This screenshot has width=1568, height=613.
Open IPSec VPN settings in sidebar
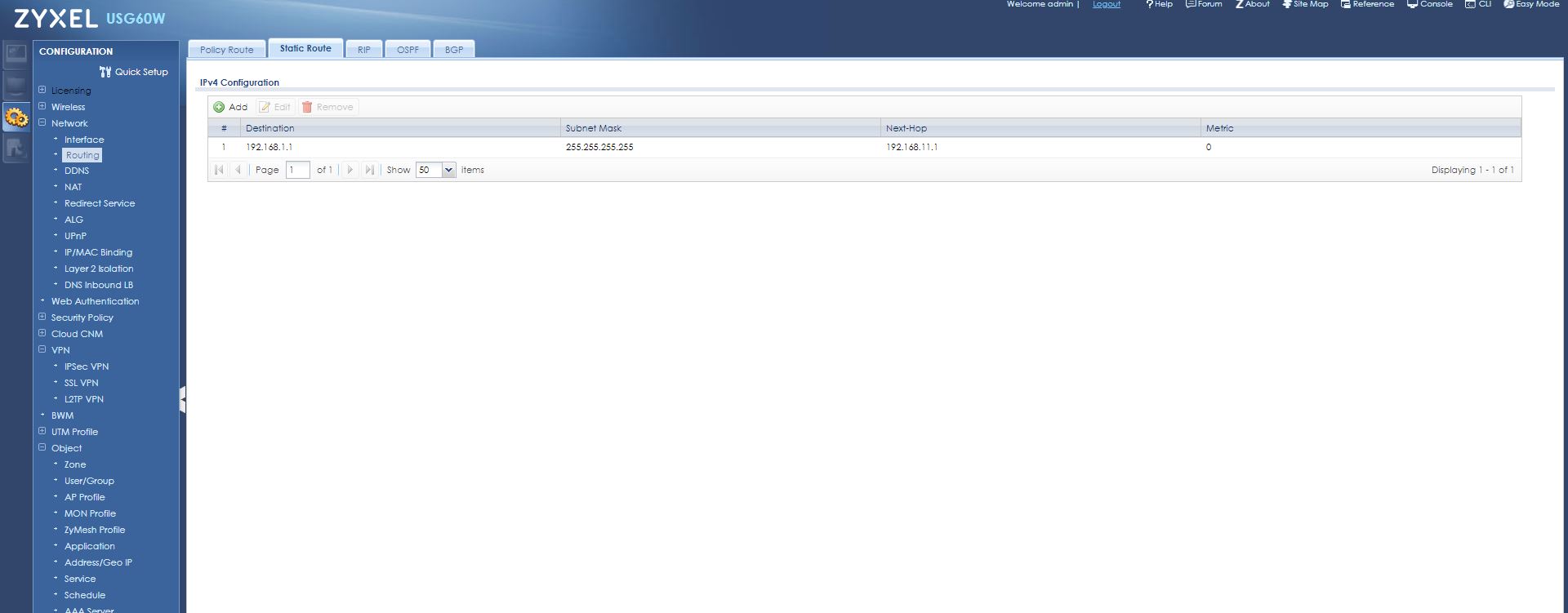87,366
